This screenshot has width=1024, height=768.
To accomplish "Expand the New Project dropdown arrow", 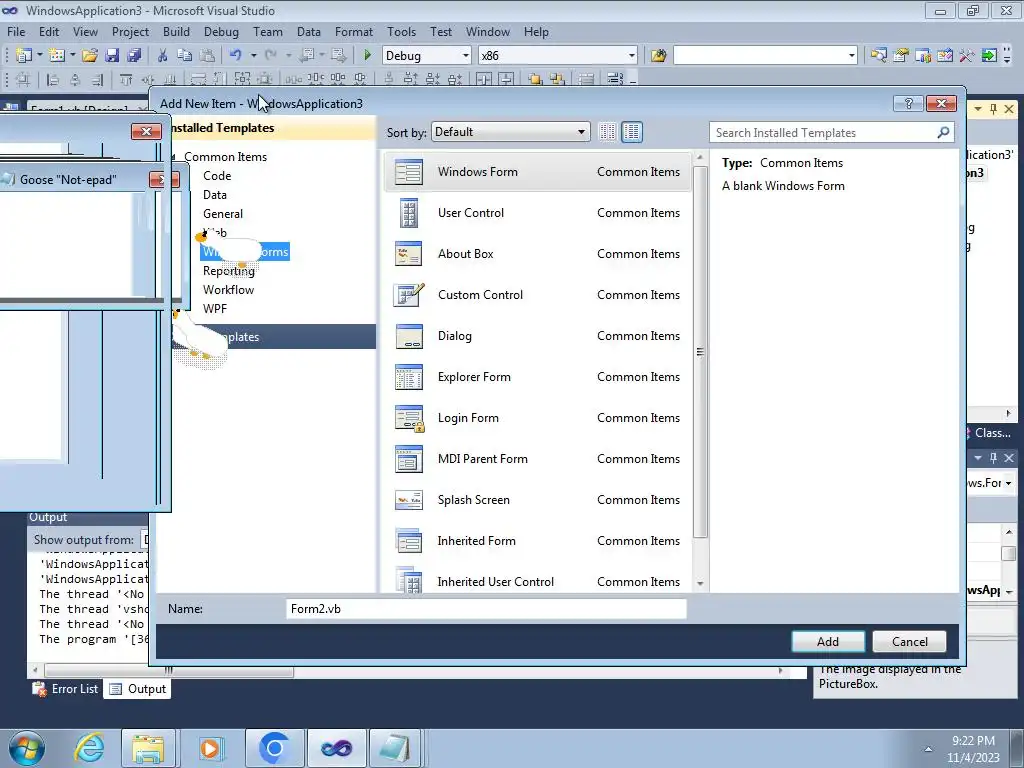I will 39,56.
